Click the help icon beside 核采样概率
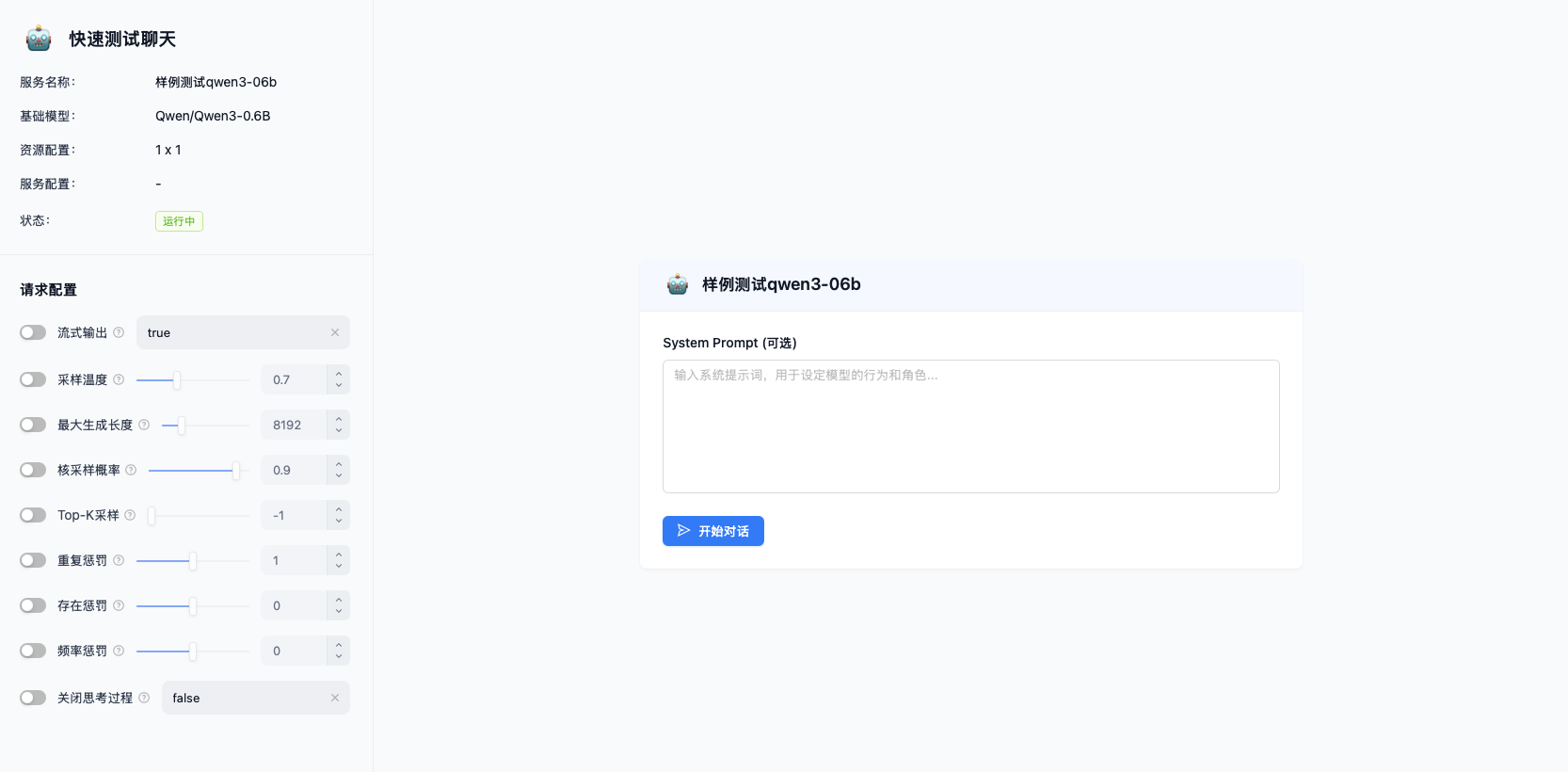The height and width of the screenshot is (772, 1568). point(131,470)
